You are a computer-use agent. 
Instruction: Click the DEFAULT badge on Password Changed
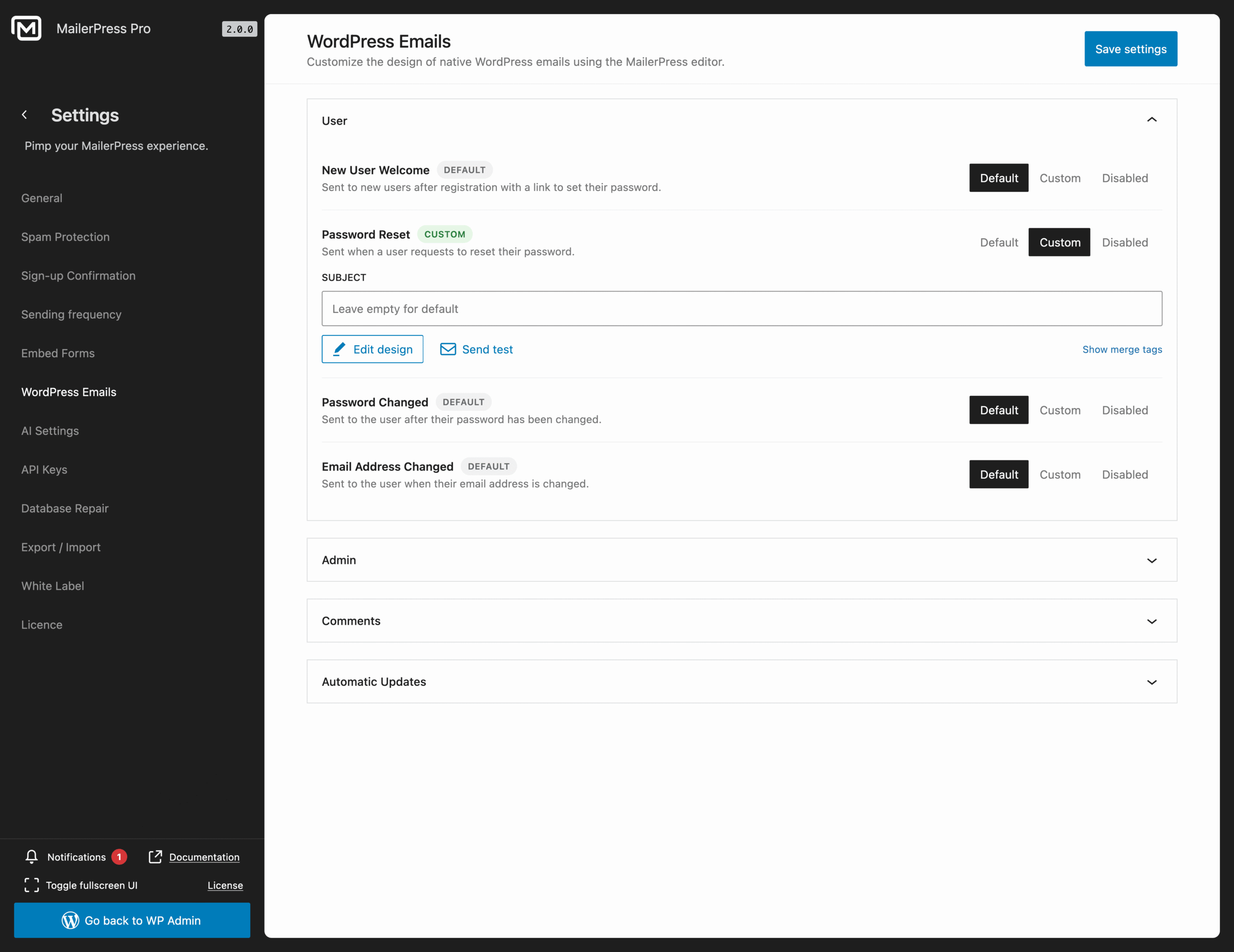[x=463, y=402]
